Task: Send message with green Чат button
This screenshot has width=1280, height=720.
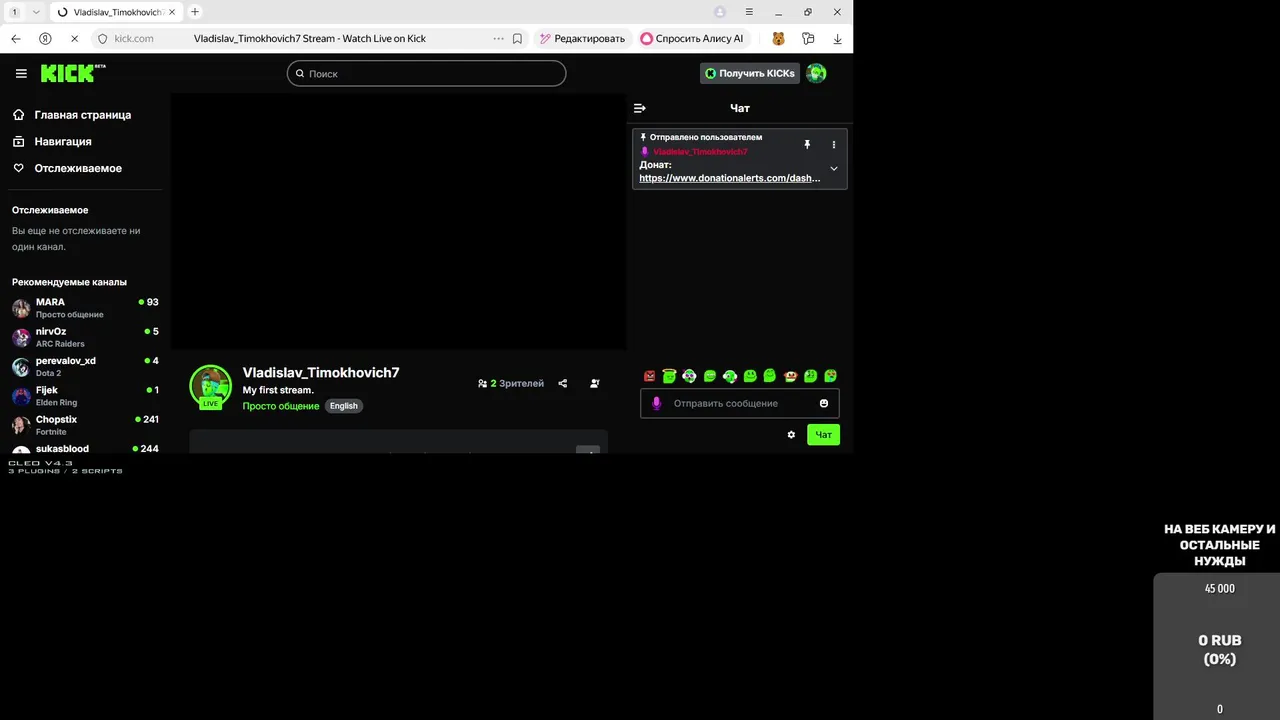Action: (823, 435)
